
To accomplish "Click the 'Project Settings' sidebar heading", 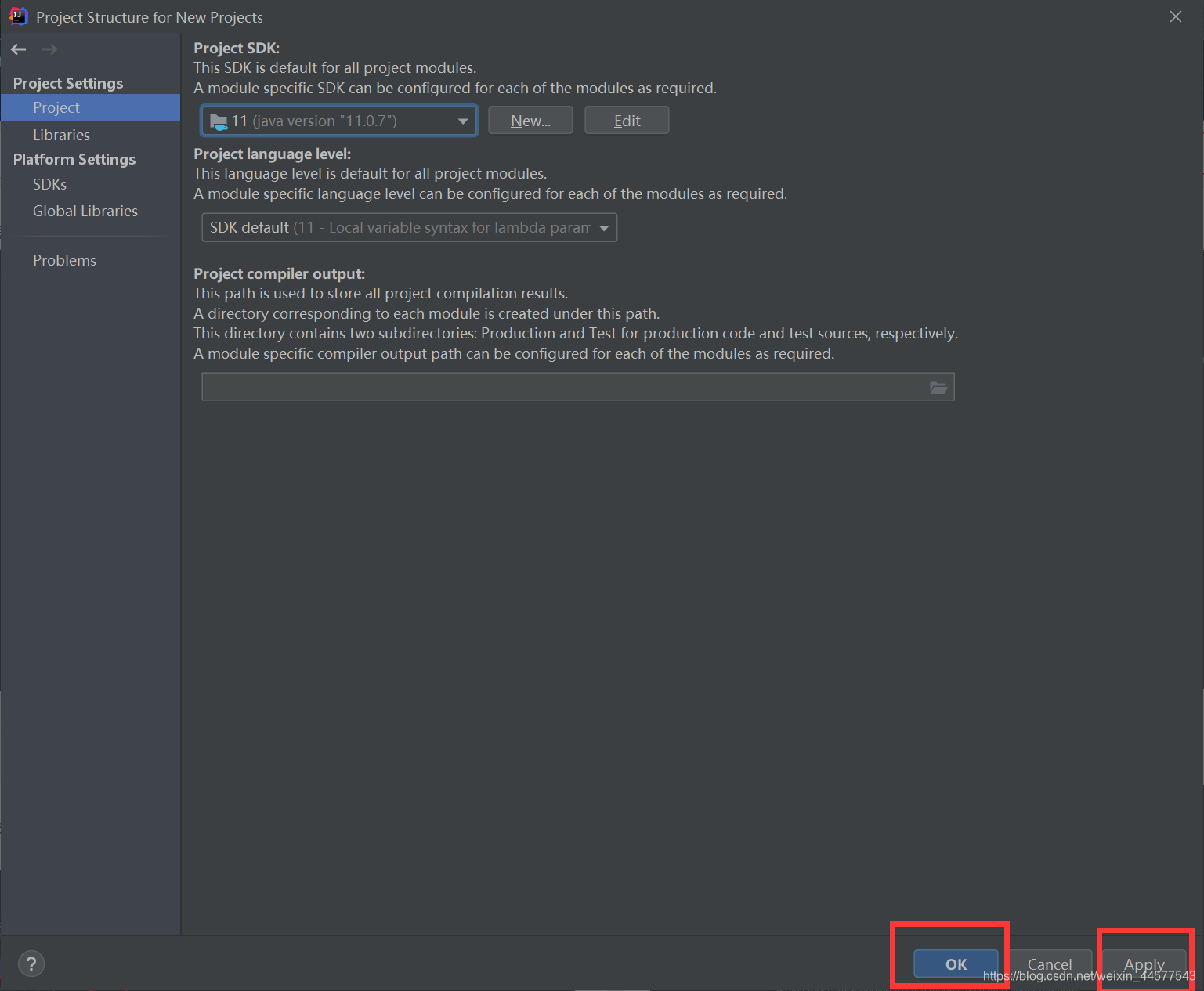I will (x=68, y=83).
